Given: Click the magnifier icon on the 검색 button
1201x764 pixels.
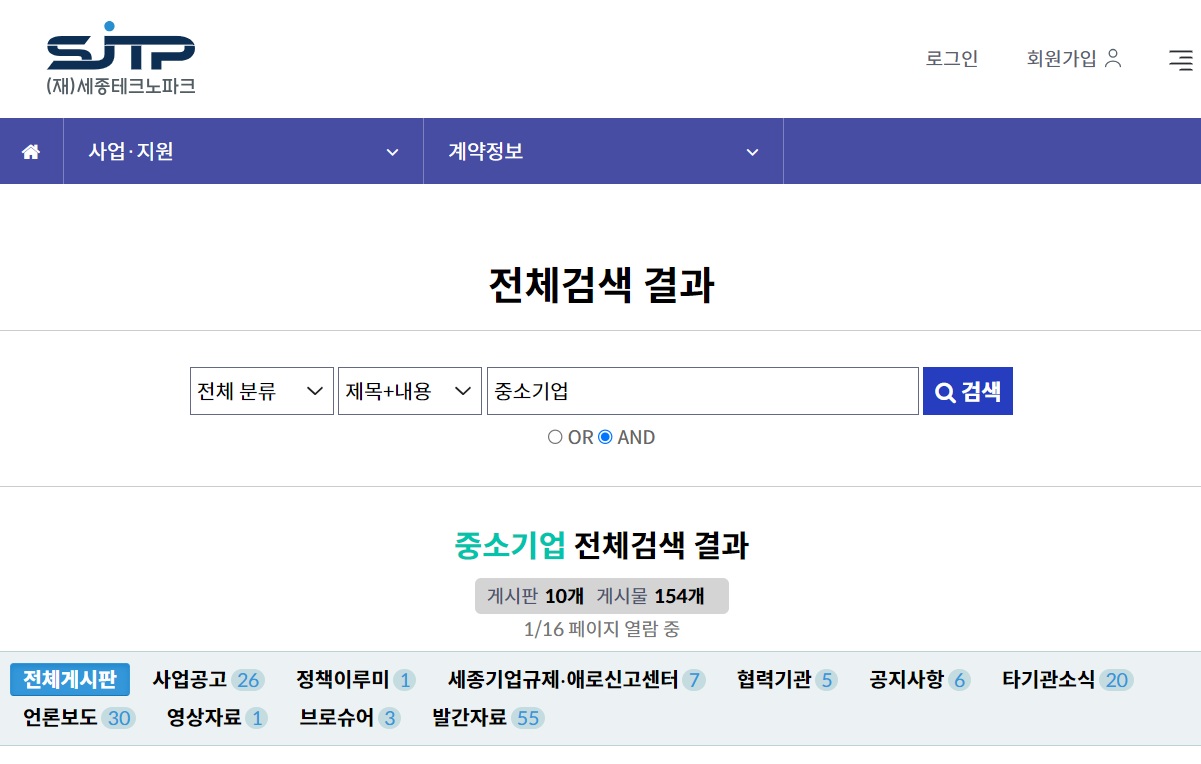Looking at the screenshot, I should [944, 391].
